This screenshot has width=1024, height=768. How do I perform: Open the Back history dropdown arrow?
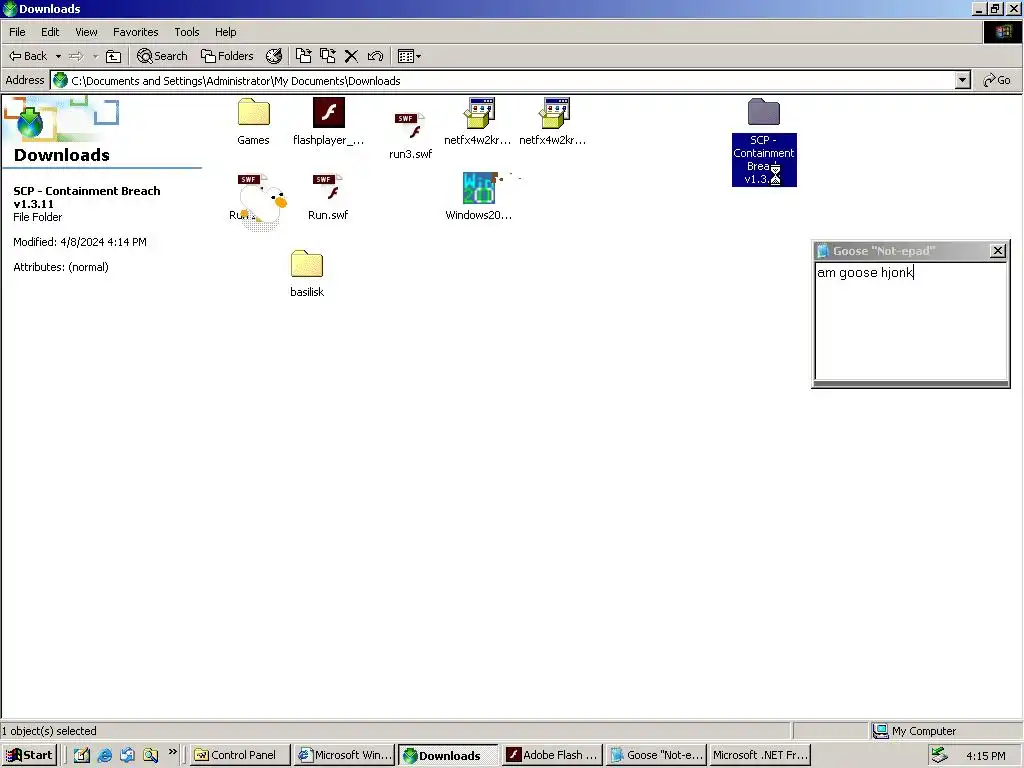click(x=58, y=56)
